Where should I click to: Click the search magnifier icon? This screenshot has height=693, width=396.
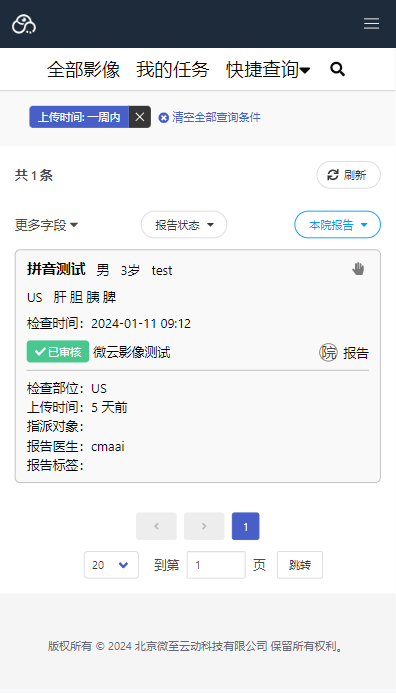coord(338,69)
